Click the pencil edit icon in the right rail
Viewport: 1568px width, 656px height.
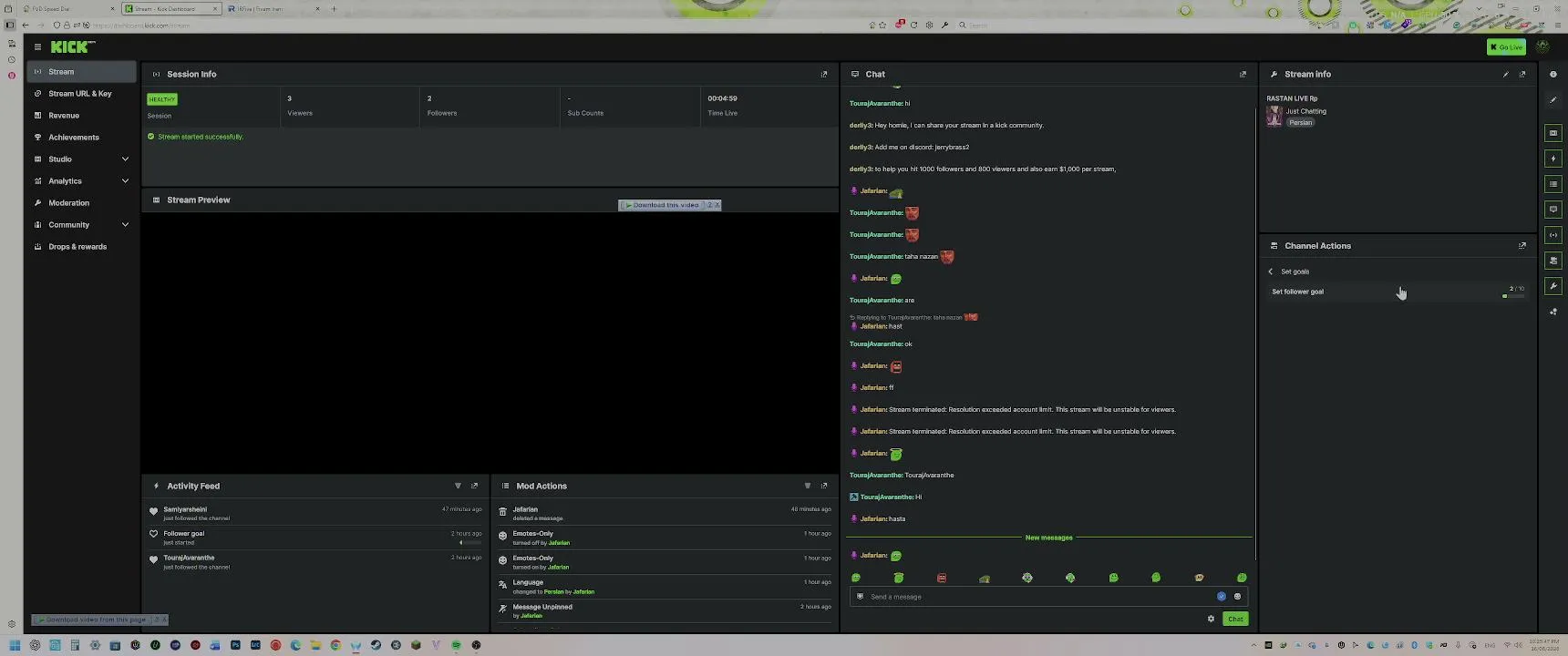tap(1553, 100)
